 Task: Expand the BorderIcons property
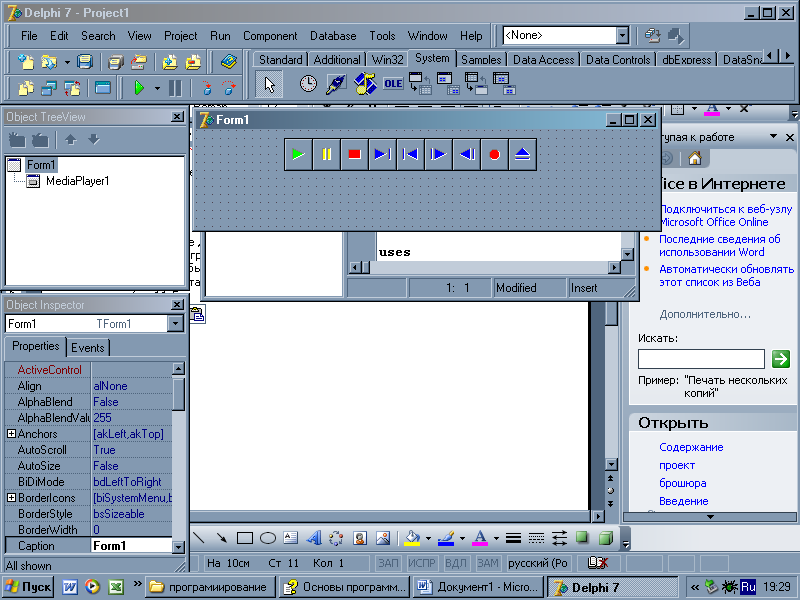(x=11, y=497)
